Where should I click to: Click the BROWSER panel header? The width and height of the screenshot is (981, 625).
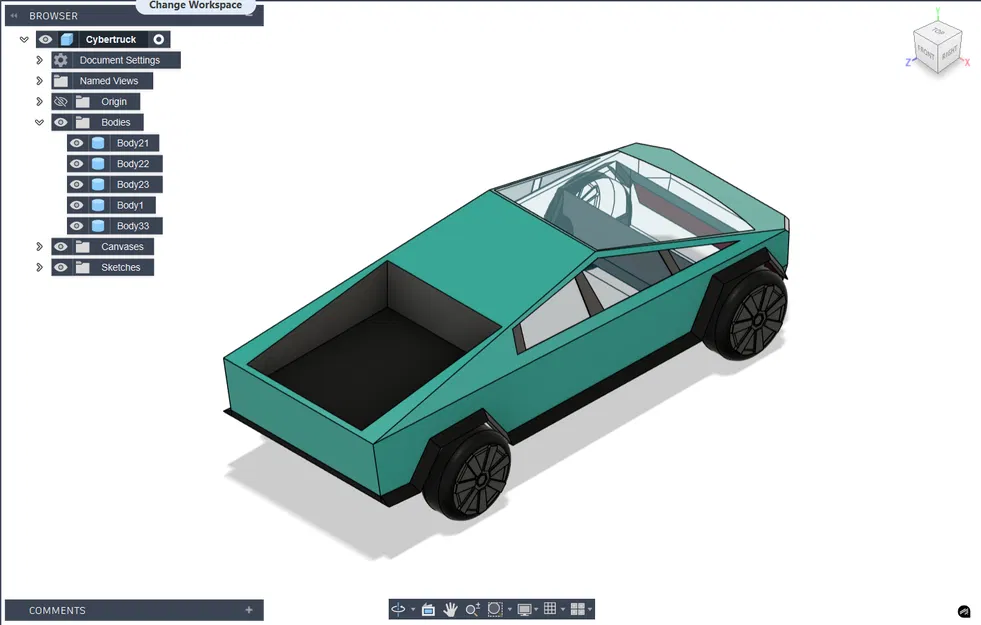(x=52, y=15)
